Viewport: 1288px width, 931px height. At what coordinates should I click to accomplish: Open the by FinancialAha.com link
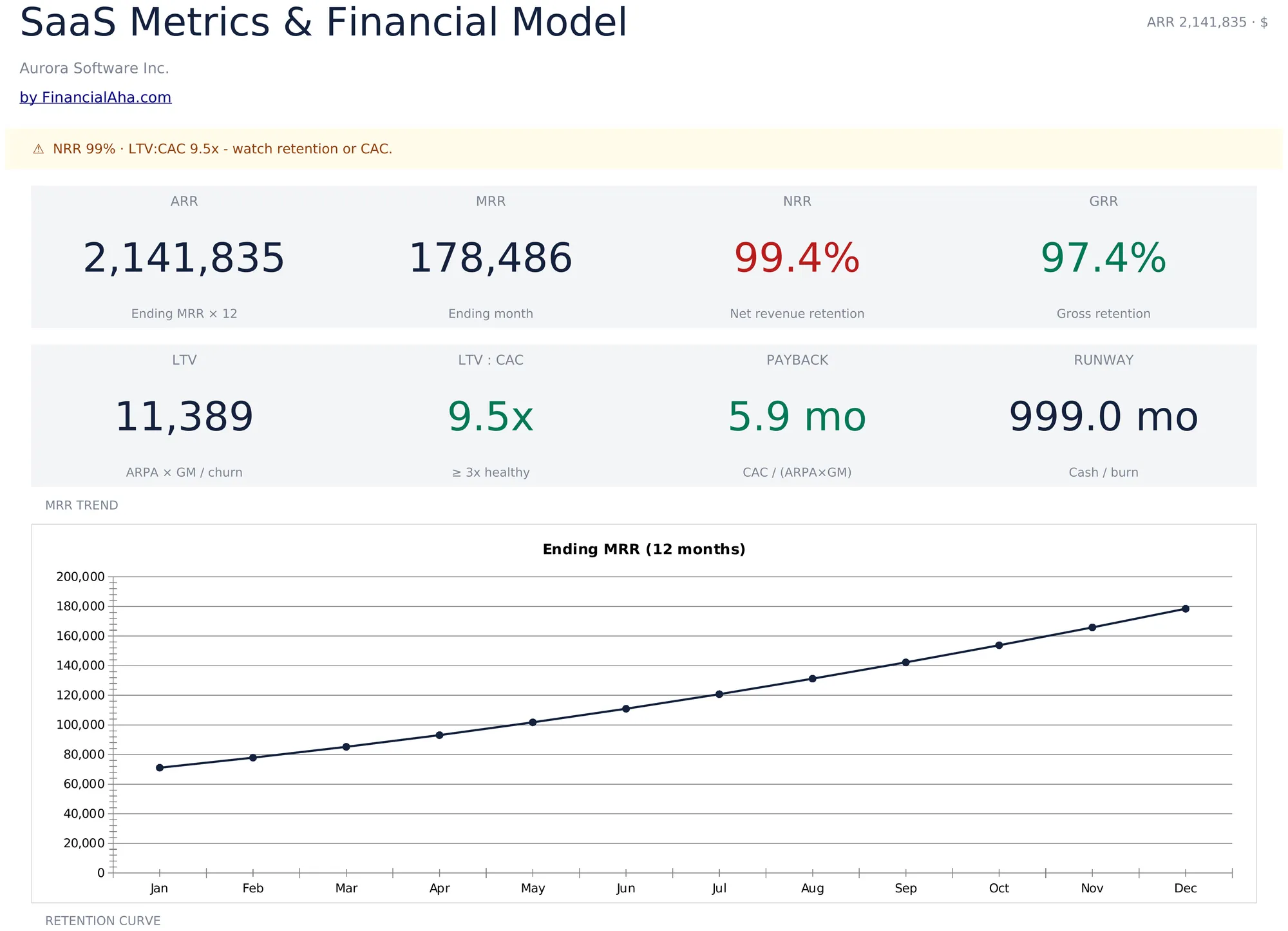(95, 97)
